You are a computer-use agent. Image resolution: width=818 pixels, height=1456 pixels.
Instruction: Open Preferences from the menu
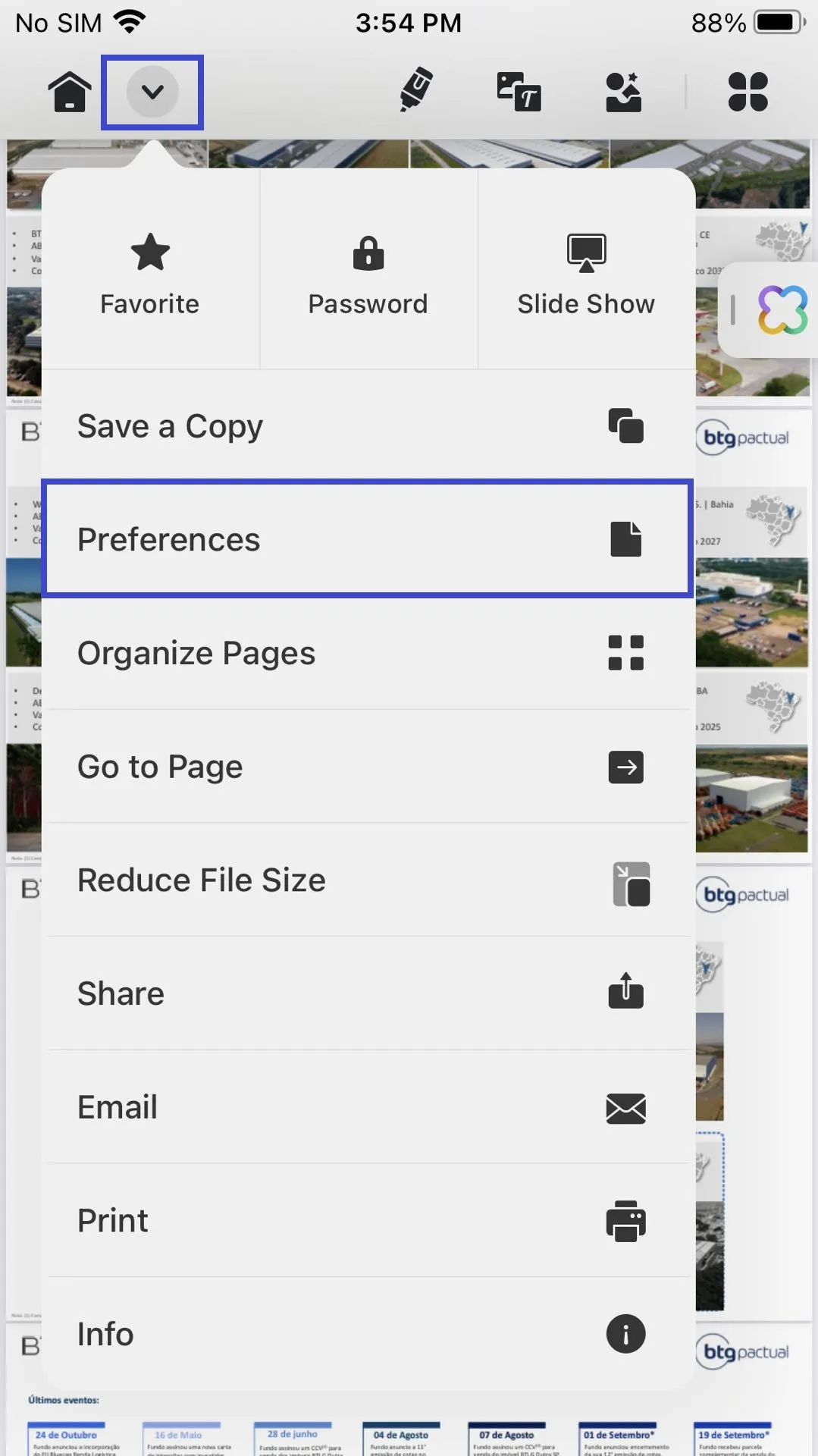click(x=368, y=539)
